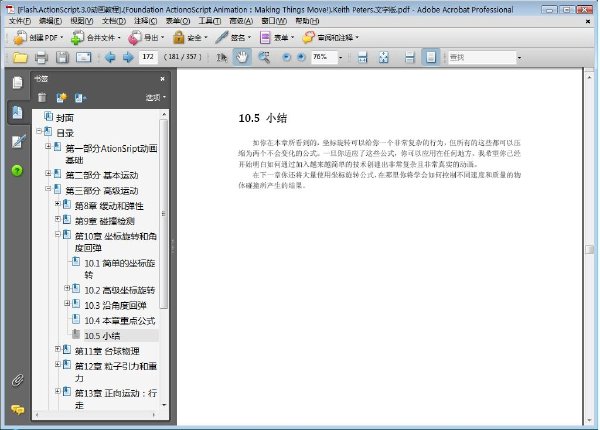This screenshot has height=430, width=600.
Task: Select the 封面 bookmark
Action: pyautogui.click(x=65, y=118)
